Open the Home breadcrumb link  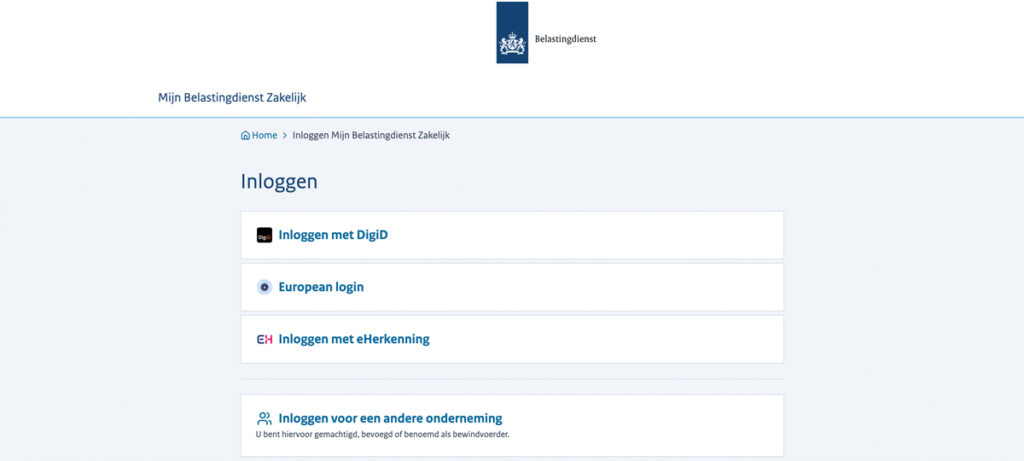(x=264, y=135)
